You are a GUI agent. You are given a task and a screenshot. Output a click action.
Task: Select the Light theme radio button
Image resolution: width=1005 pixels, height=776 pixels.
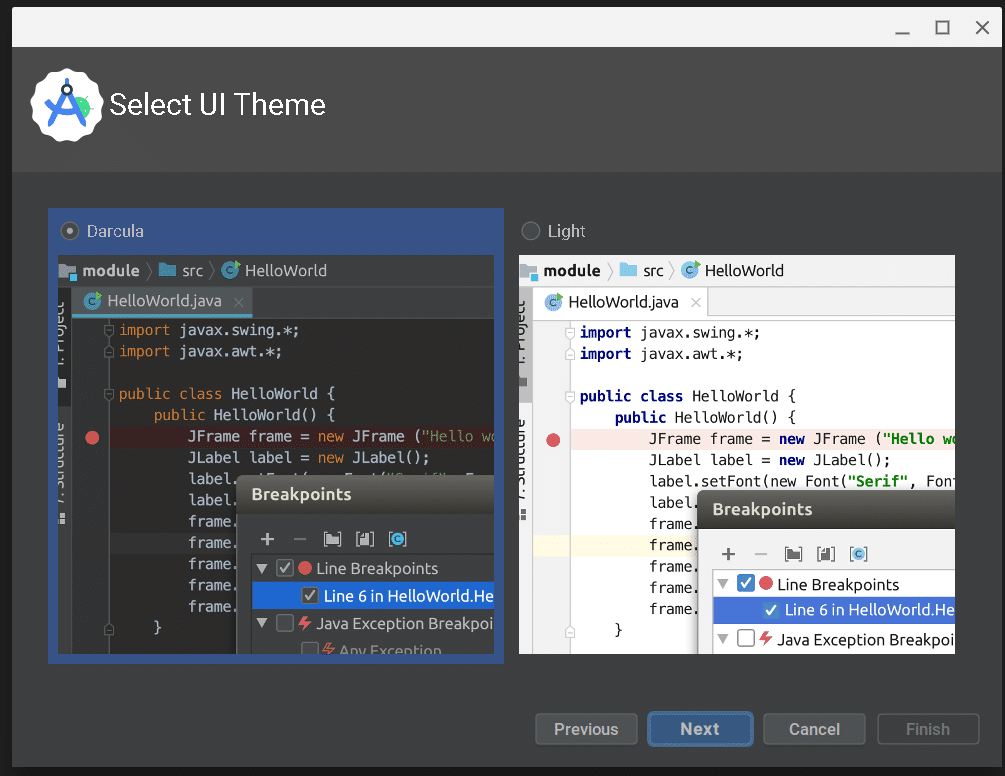coord(531,231)
